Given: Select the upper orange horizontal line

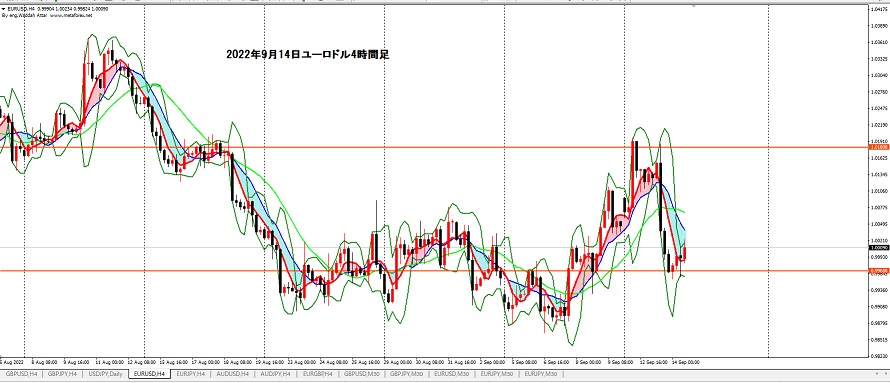Looking at the screenshot, I should tap(434, 147).
